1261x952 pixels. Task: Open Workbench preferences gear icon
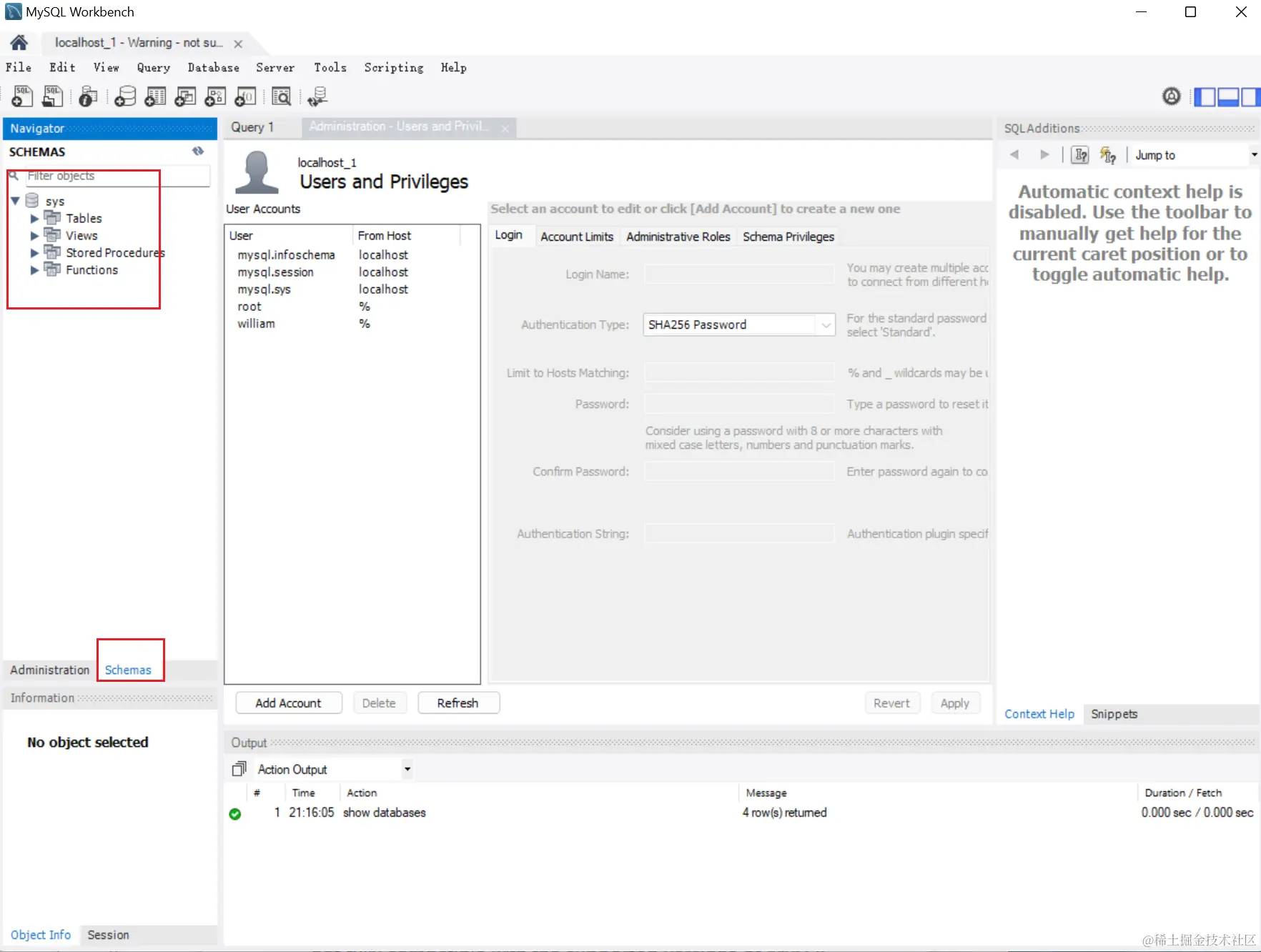tap(1171, 96)
